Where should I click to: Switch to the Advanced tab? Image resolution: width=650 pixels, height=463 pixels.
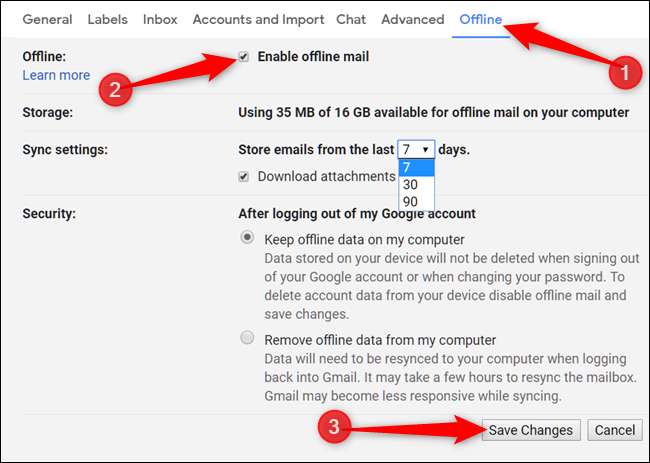(413, 19)
